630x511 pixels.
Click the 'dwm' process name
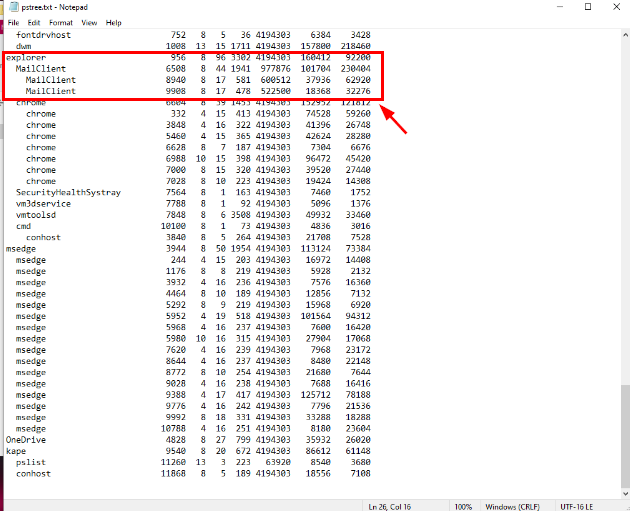click(24, 46)
